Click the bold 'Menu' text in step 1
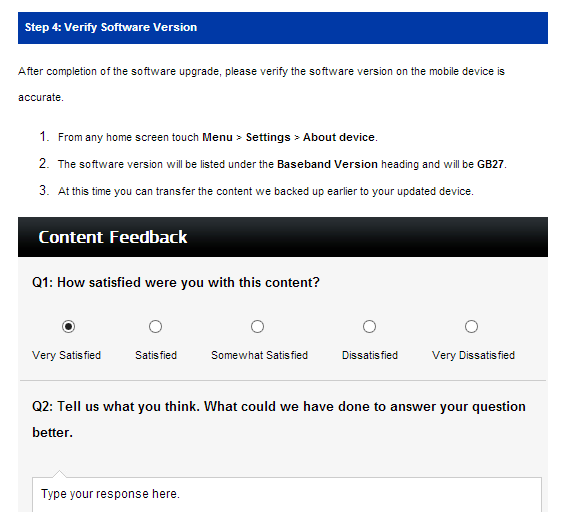The width and height of the screenshot is (567, 512). point(217,137)
